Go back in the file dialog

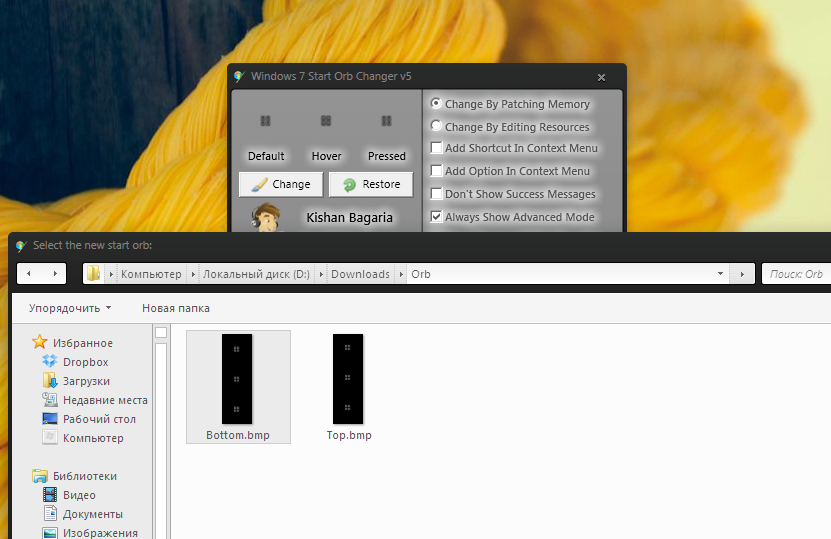point(29,273)
